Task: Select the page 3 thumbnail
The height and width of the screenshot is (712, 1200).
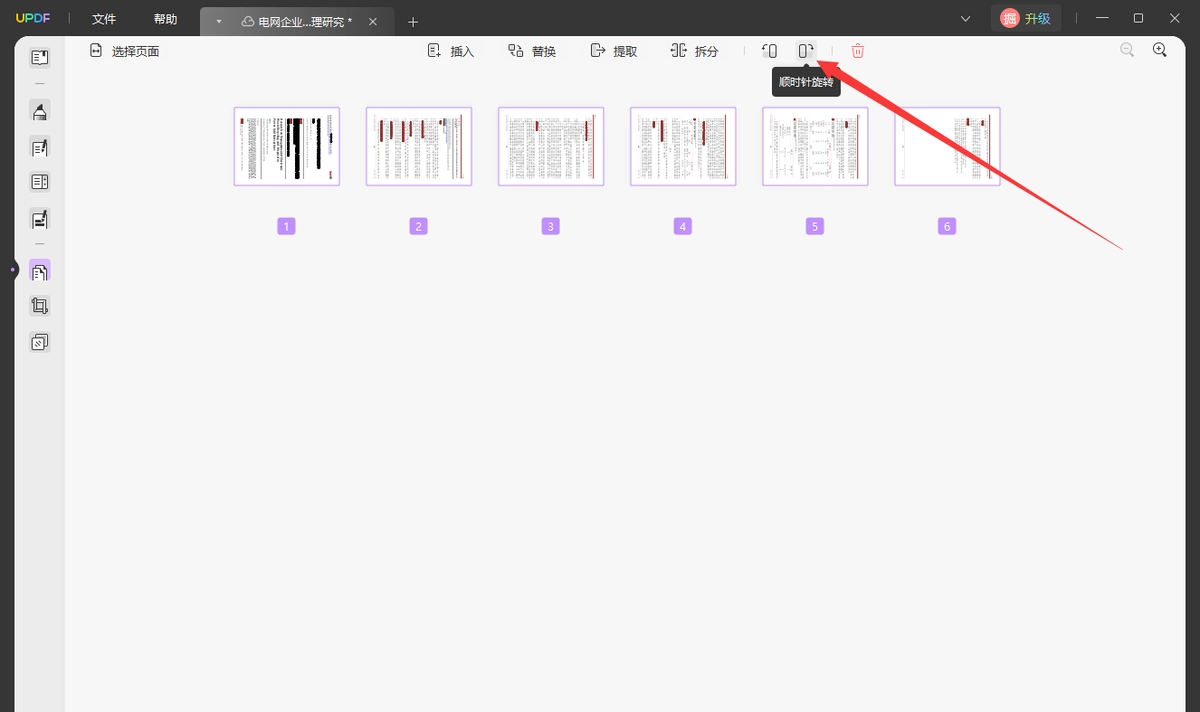Action: pos(551,146)
